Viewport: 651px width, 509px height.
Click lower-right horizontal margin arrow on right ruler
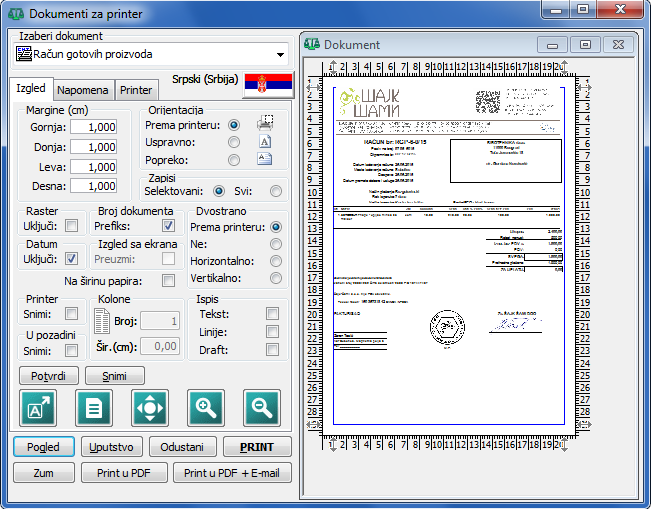pyautogui.click(x=585, y=424)
